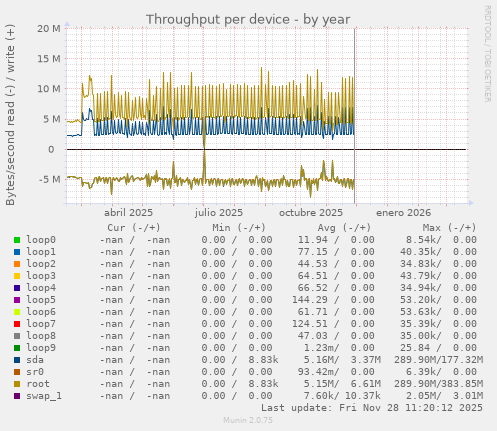Click the 'Min (-/+)' column header

(x=239, y=228)
